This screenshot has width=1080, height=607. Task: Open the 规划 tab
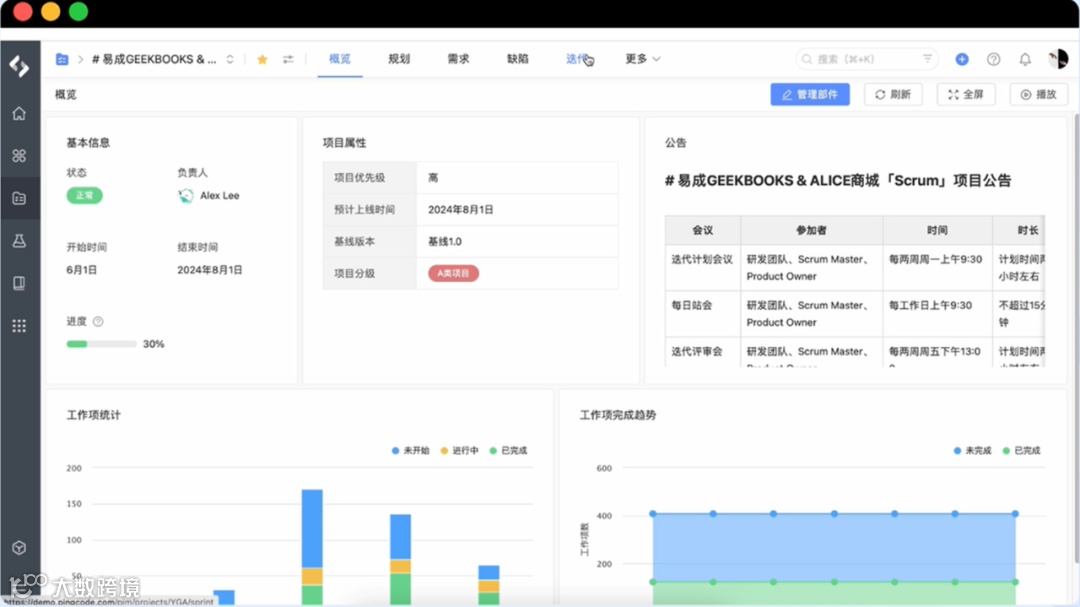tap(399, 59)
